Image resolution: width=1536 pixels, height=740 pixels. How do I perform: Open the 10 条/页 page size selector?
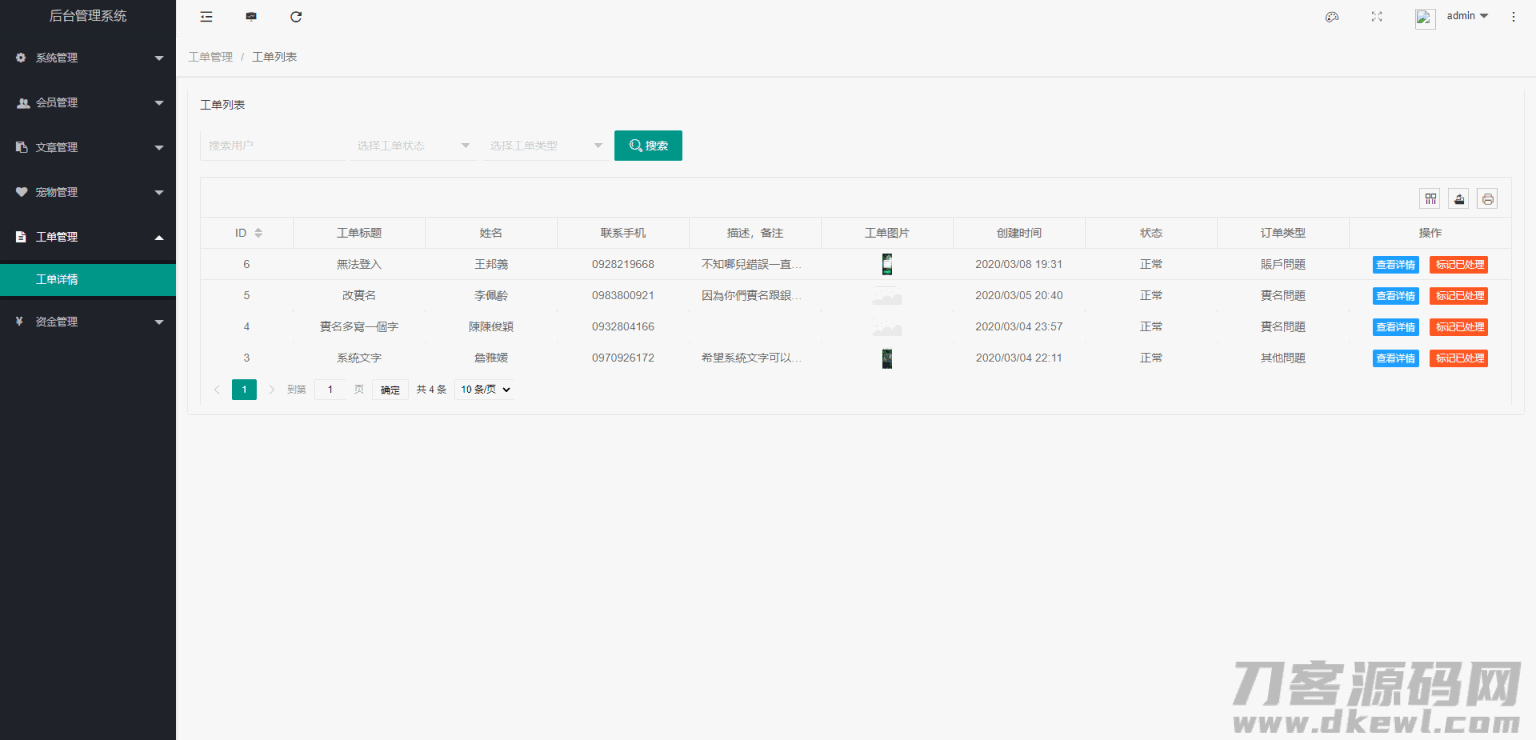pyautogui.click(x=485, y=390)
